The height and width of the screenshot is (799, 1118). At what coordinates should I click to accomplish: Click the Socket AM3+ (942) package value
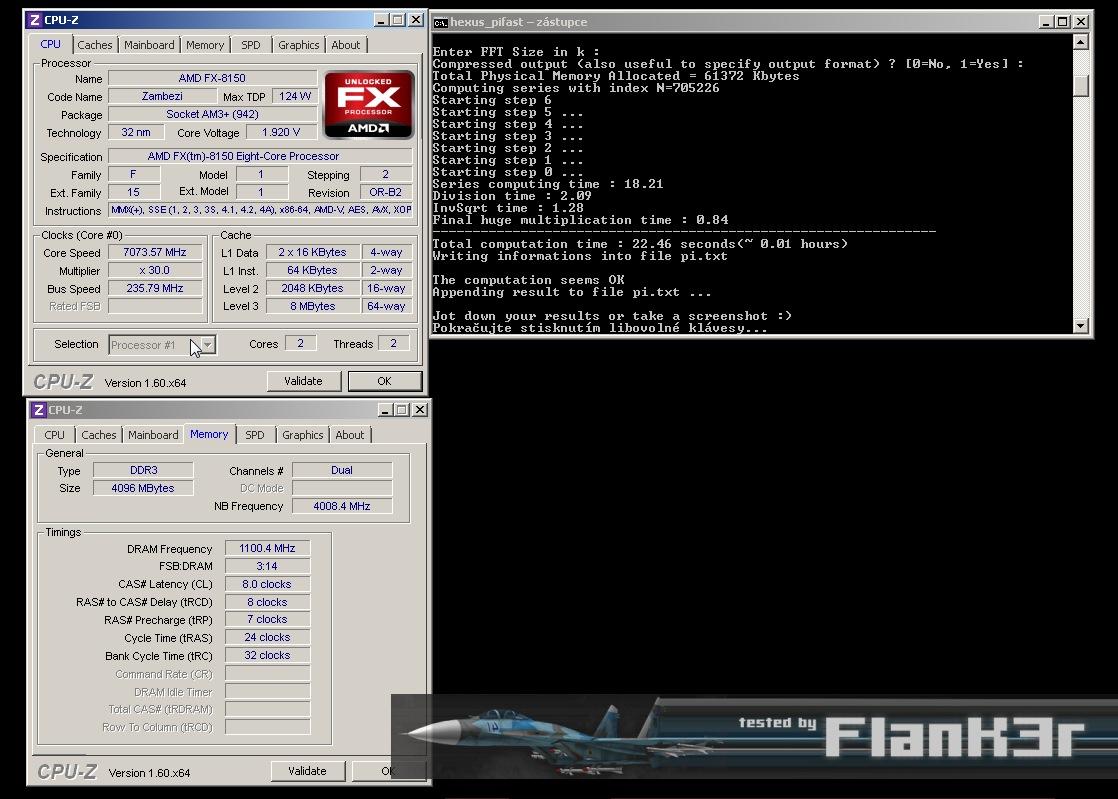pos(212,114)
